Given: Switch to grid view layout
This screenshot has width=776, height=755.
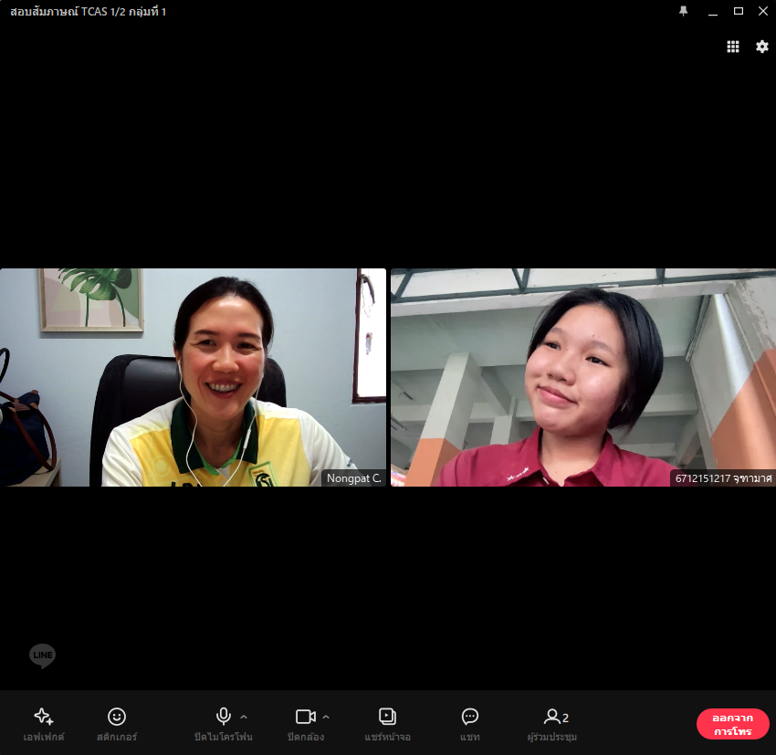Looking at the screenshot, I should tap(733, 47).
